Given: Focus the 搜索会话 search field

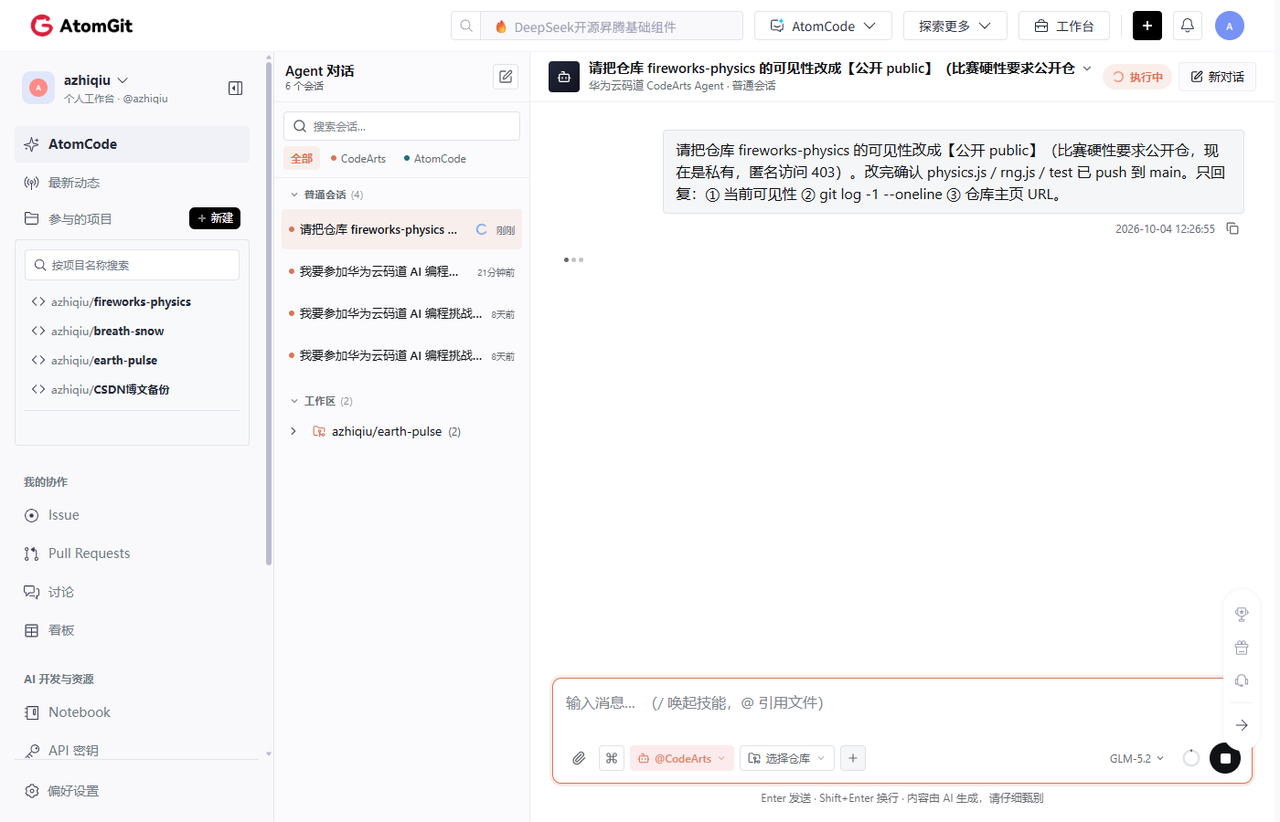Looking at the screenshot, I should pos(401,126).
